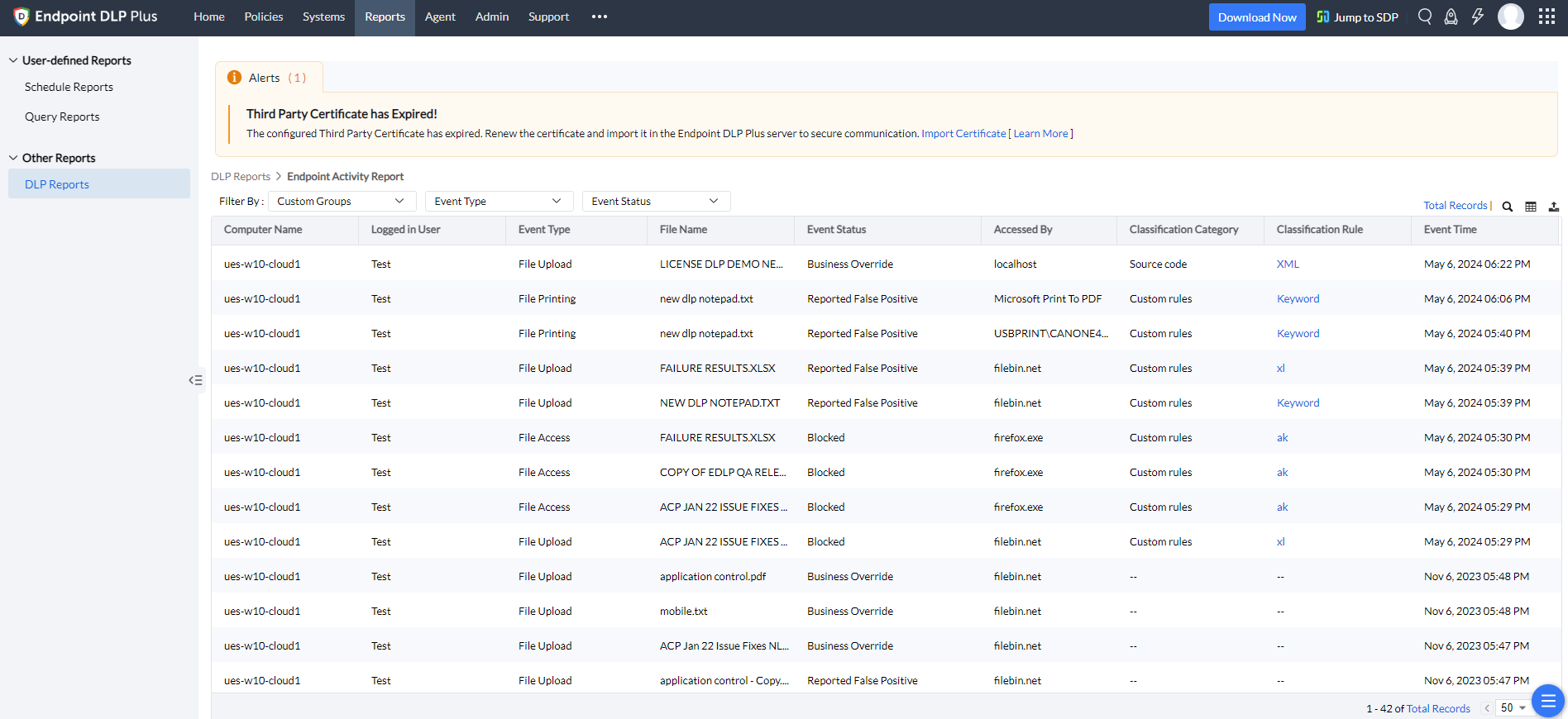
Task: Open the Event Status filter dropdown
Action: click(656, 201)
